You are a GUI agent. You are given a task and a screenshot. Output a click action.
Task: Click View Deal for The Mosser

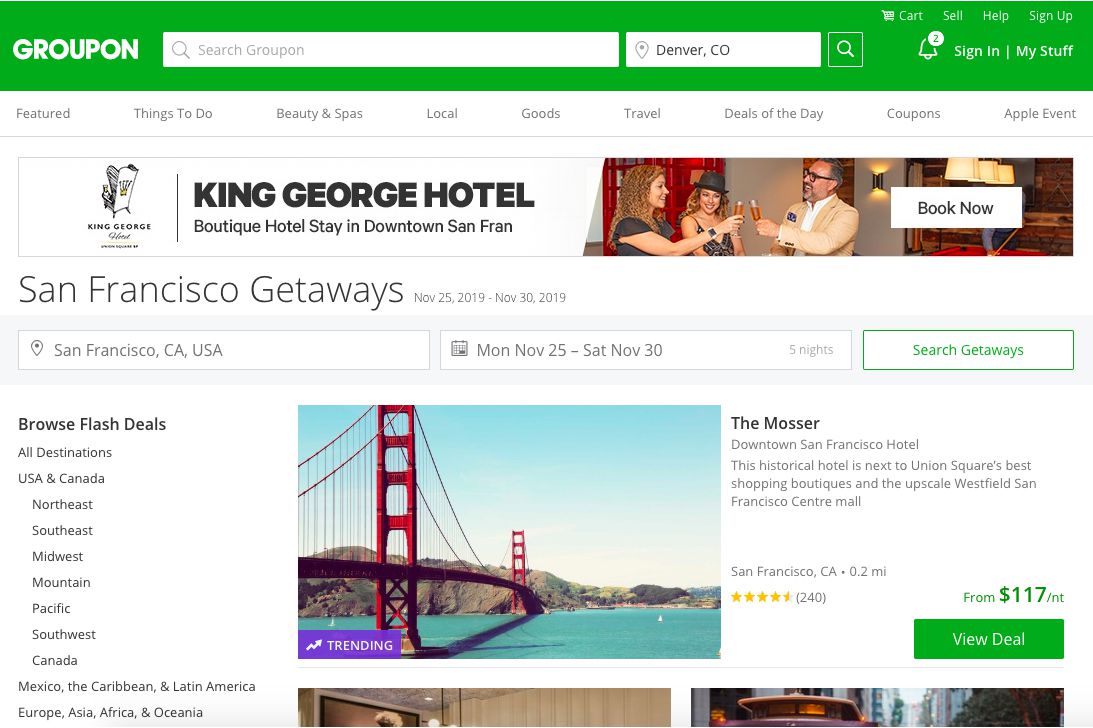click(988, 639)
